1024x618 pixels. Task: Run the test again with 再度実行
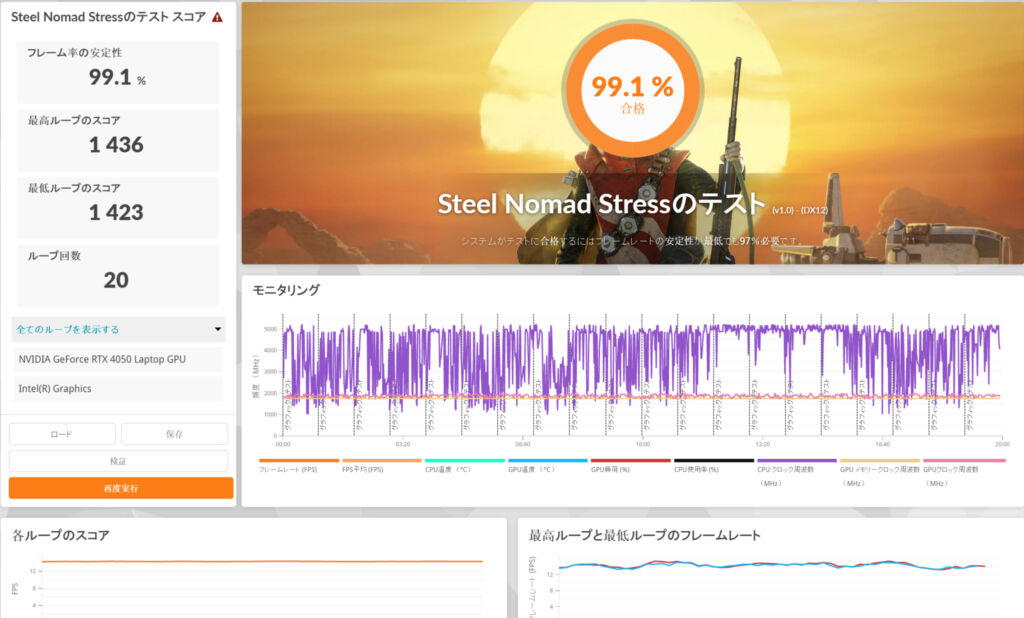[x=121, y=488]
